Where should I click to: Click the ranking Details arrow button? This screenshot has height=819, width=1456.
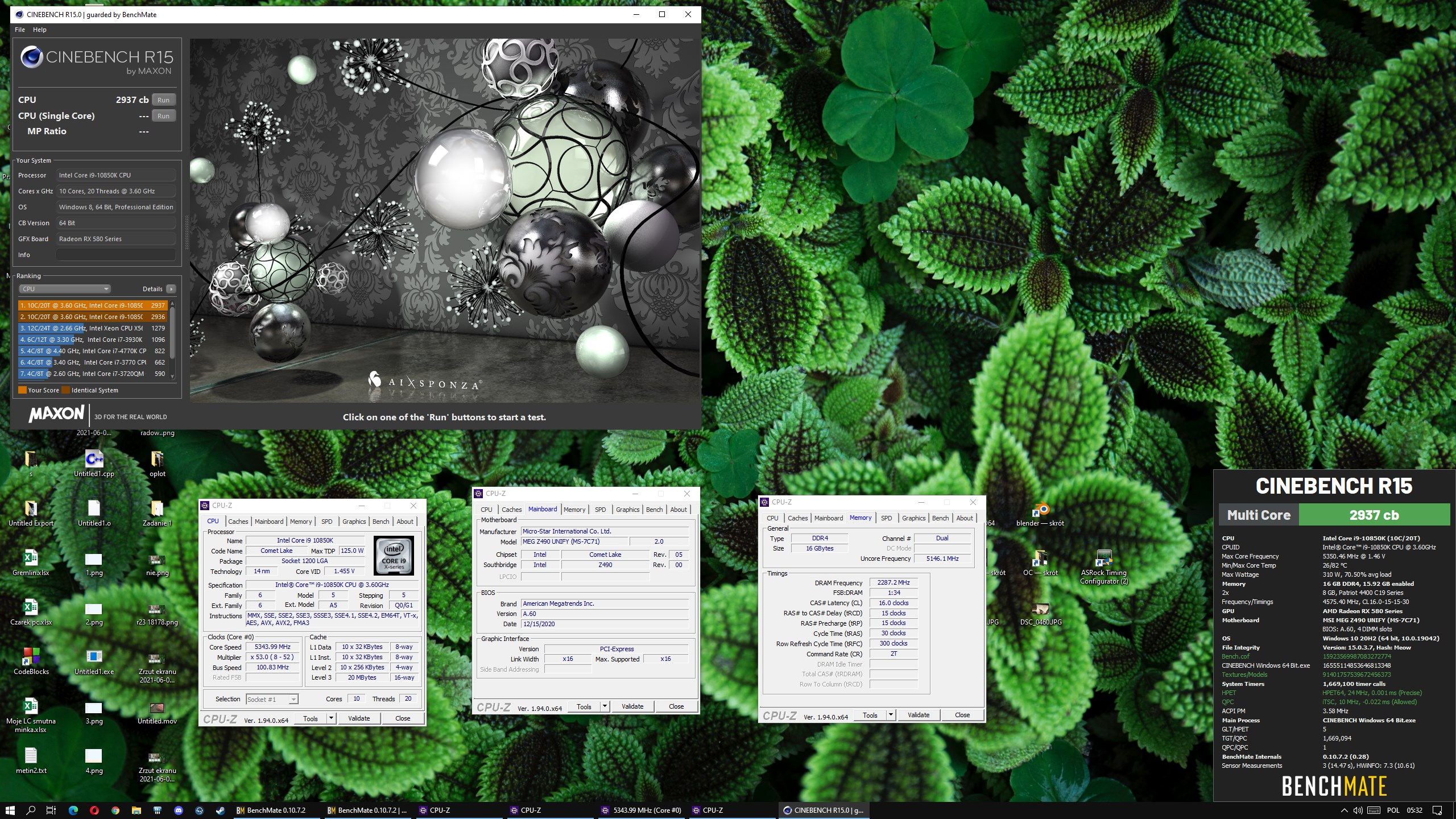pos(171,289)
